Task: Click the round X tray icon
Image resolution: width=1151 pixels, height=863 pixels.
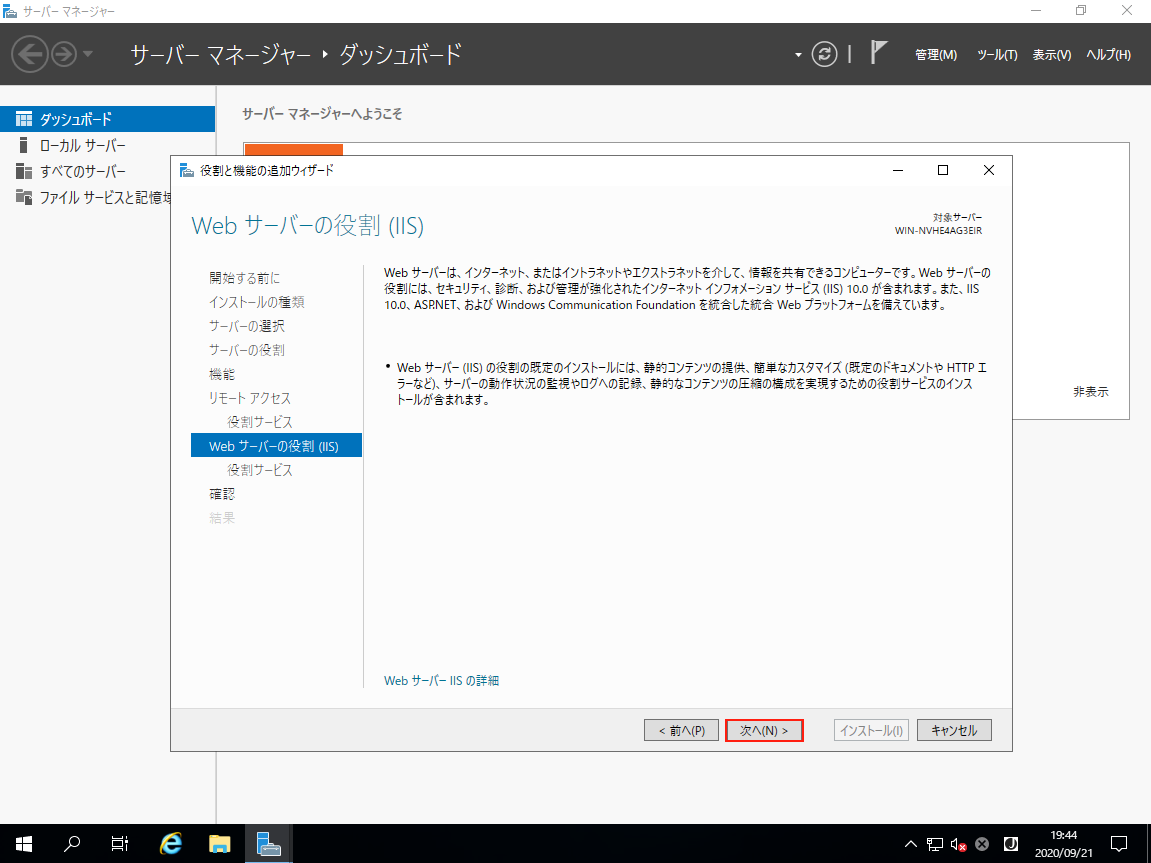Action: pos(982,844)
